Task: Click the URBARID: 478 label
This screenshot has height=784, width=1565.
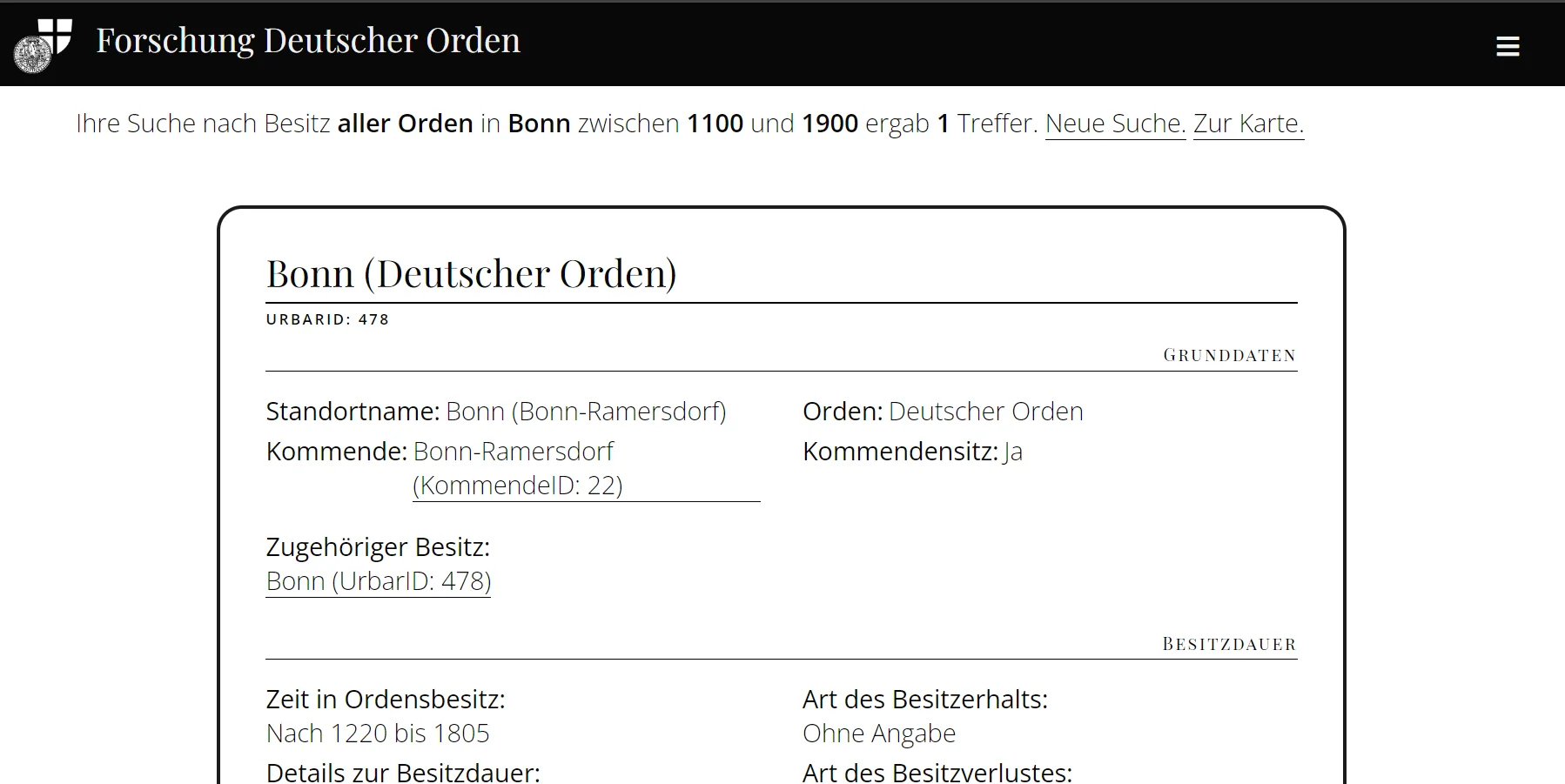Action: 327,319
